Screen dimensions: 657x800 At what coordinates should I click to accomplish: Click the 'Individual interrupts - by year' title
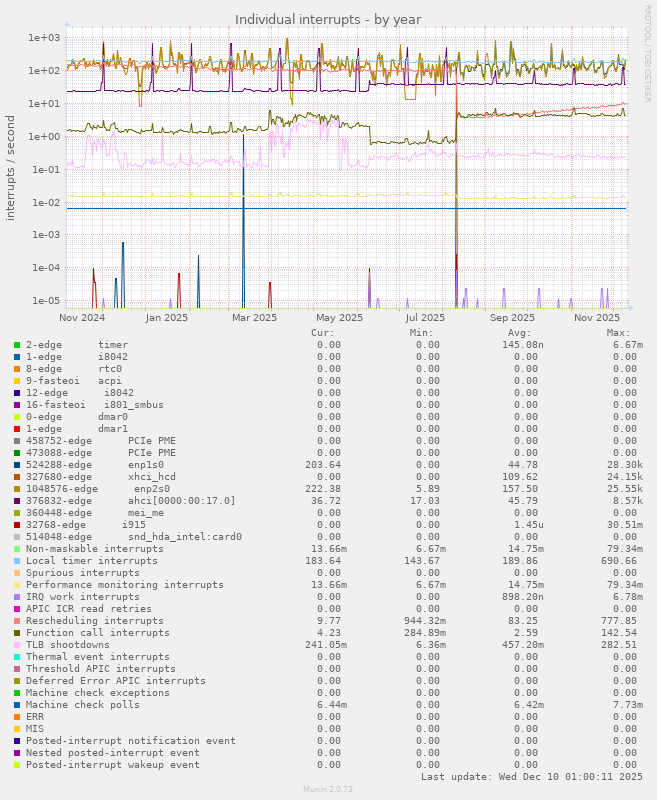pos(328,19)
